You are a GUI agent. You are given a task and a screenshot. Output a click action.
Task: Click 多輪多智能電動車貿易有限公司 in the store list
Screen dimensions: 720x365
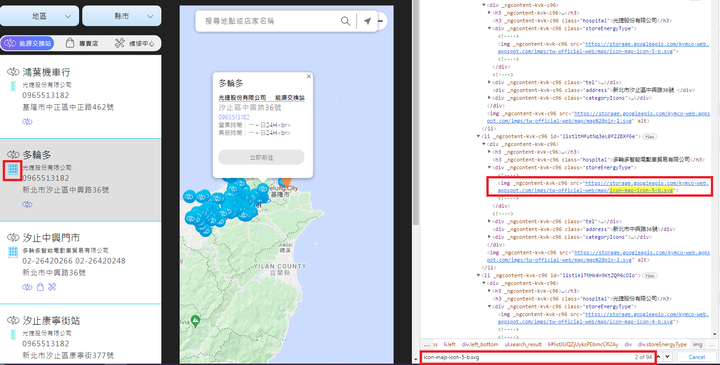tap(65, 251)
